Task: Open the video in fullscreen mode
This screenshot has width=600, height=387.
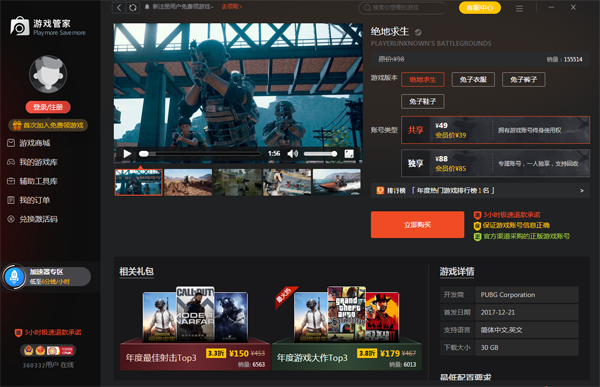Action: 349,154
